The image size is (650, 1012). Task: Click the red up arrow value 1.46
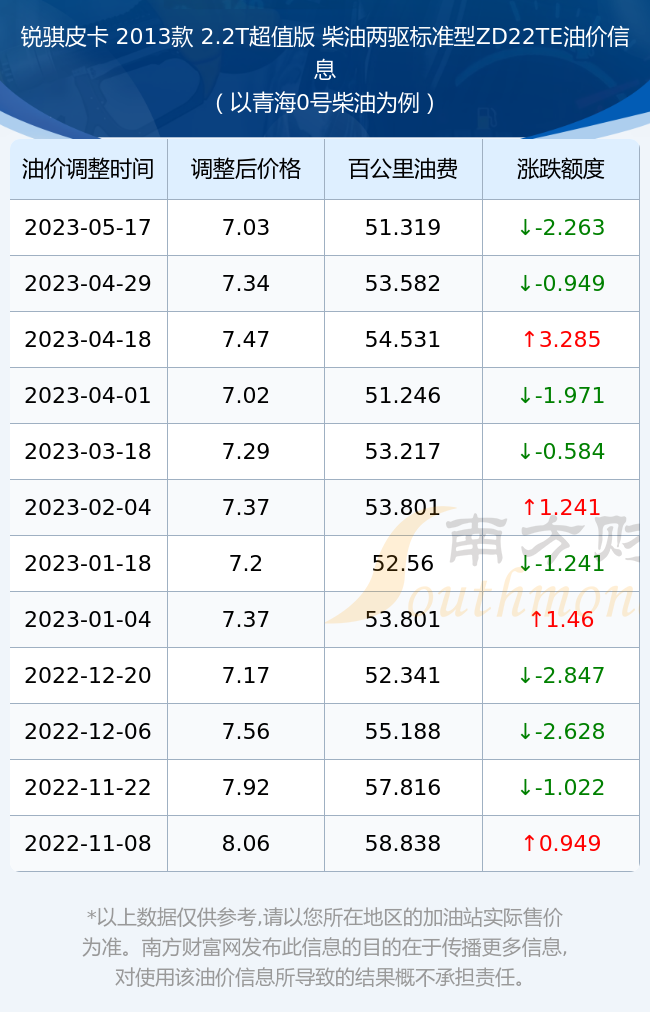point(562,620)
